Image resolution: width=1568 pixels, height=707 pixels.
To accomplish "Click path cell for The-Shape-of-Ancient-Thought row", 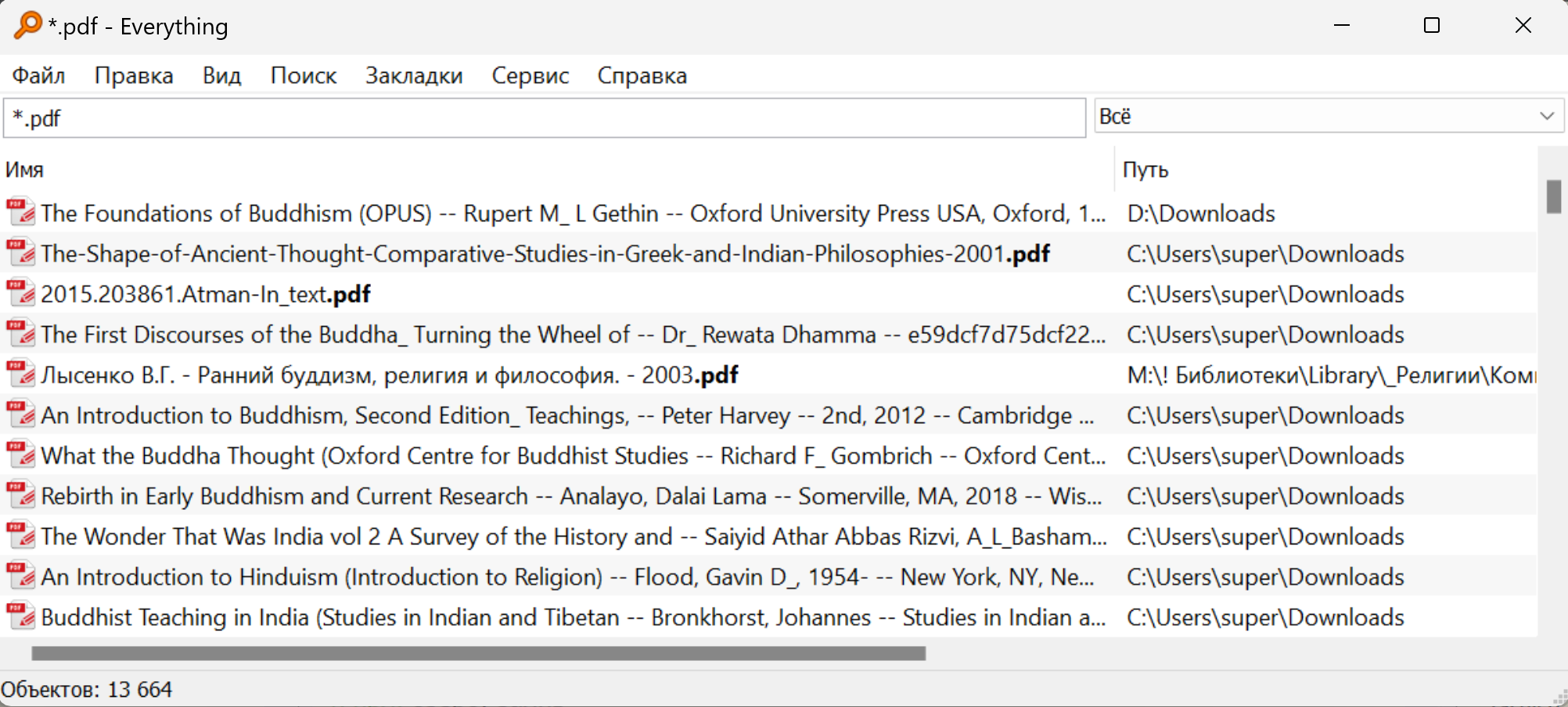I will [x=1265, y=254].
